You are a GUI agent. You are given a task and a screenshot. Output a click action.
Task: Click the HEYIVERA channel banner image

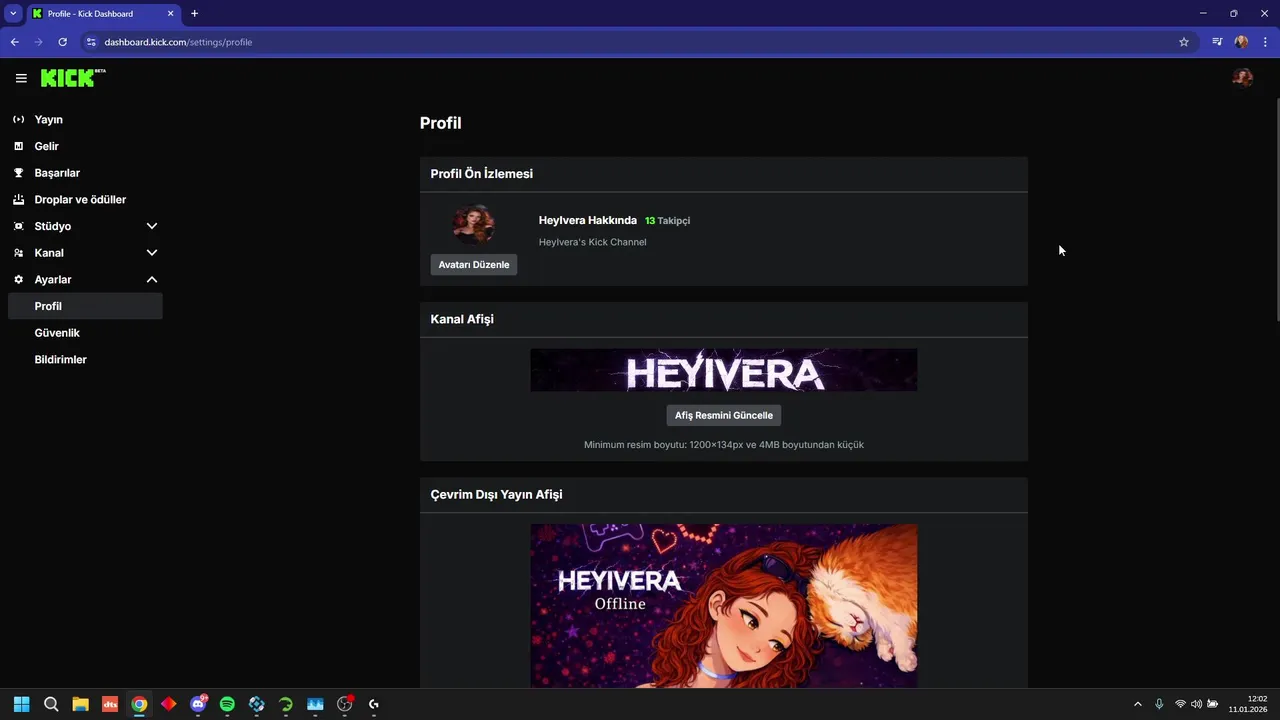click(x=724, y=370)
